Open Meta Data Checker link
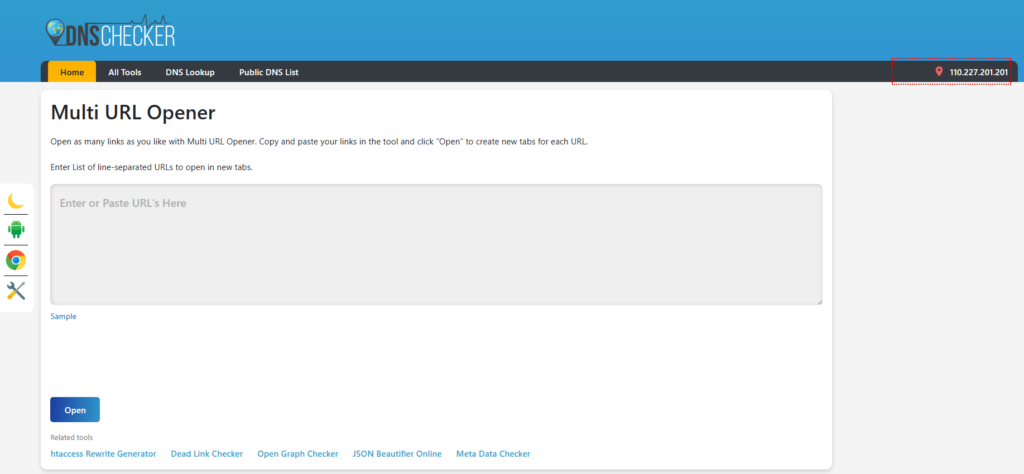This screenshot has width=1024, height=474. click(493, 454)
